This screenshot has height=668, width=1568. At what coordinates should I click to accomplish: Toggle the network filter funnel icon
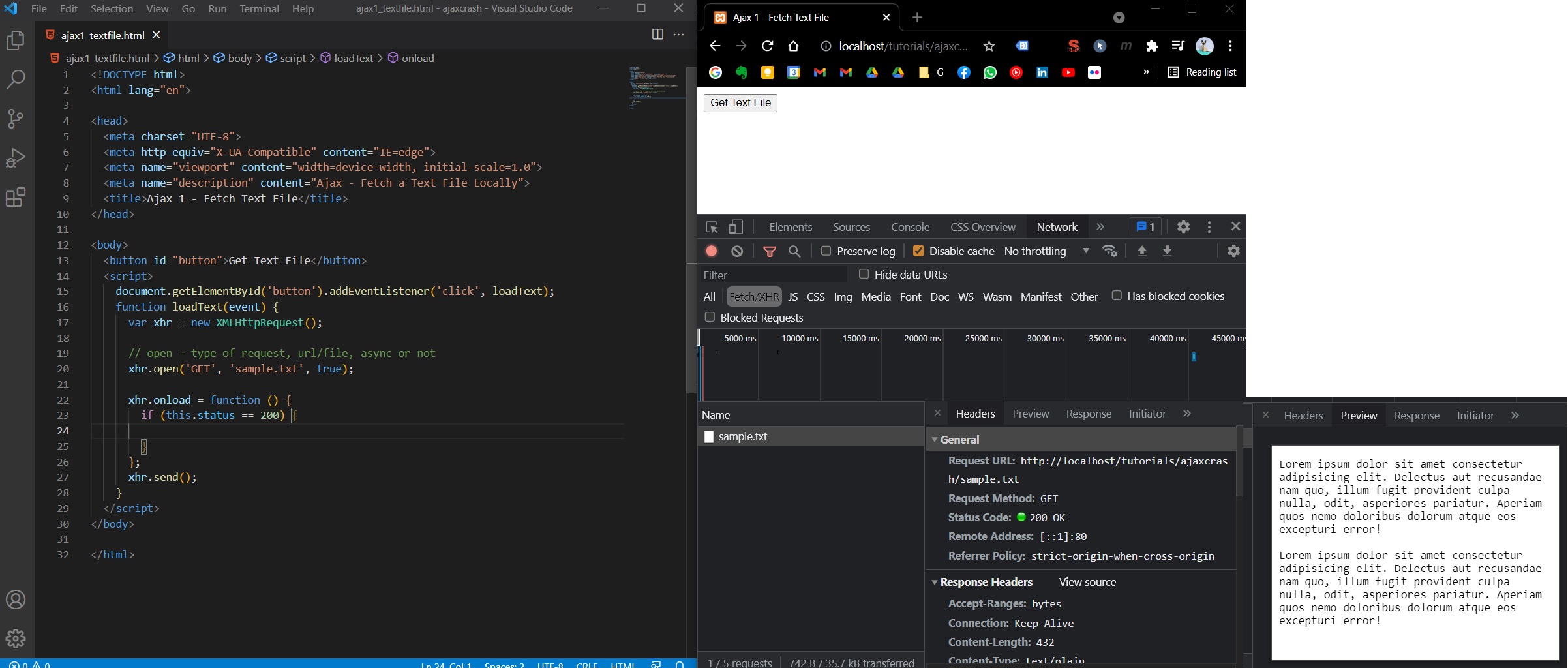770,251
